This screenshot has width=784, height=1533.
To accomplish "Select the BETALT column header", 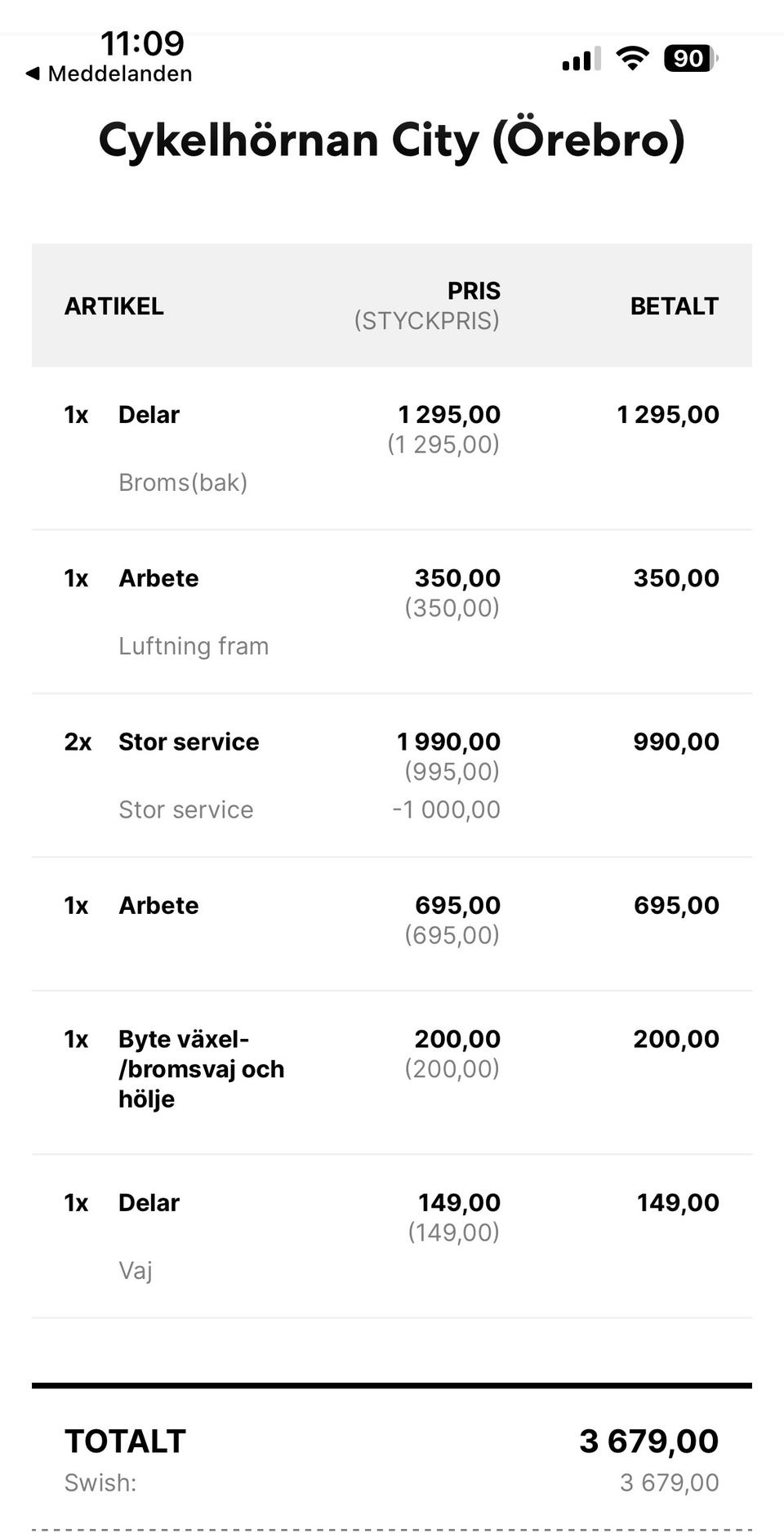I will pos(674,306).
